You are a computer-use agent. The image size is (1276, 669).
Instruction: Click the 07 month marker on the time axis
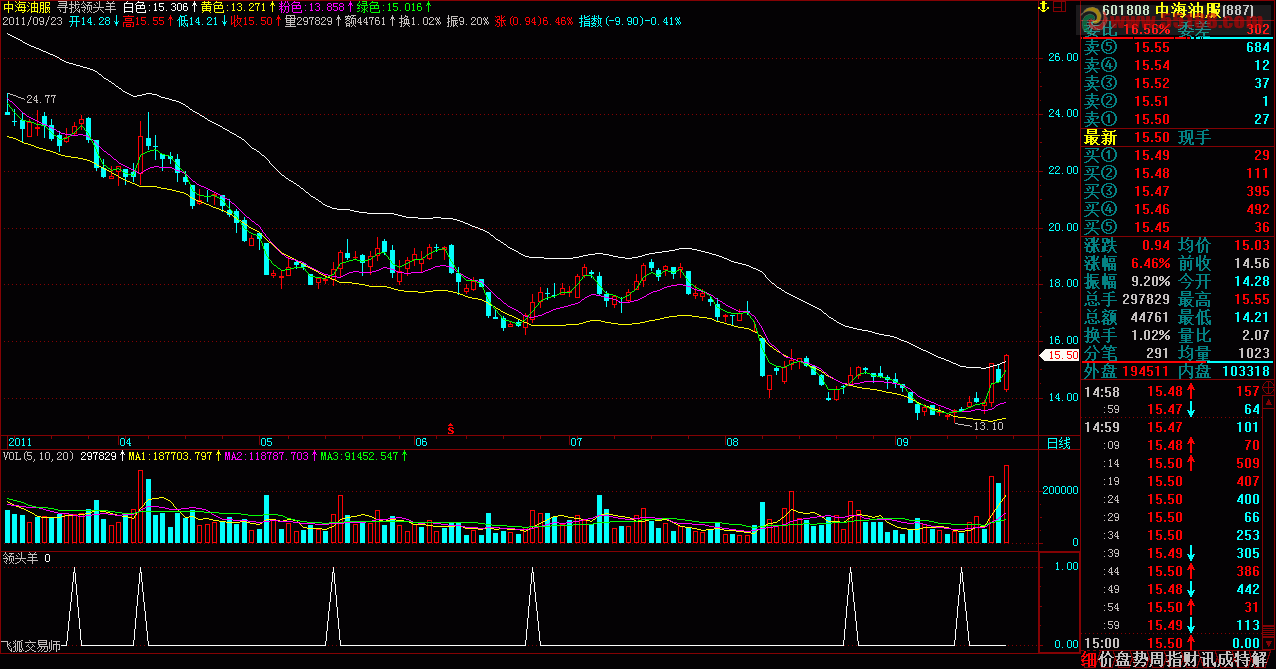click(576, 441)
